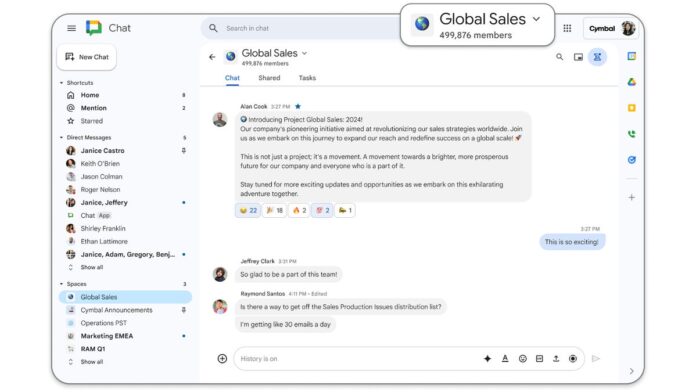Show all spaces
Image resolution: width=696 pixels, height=392 pixels.
click(x=91, y=362)
